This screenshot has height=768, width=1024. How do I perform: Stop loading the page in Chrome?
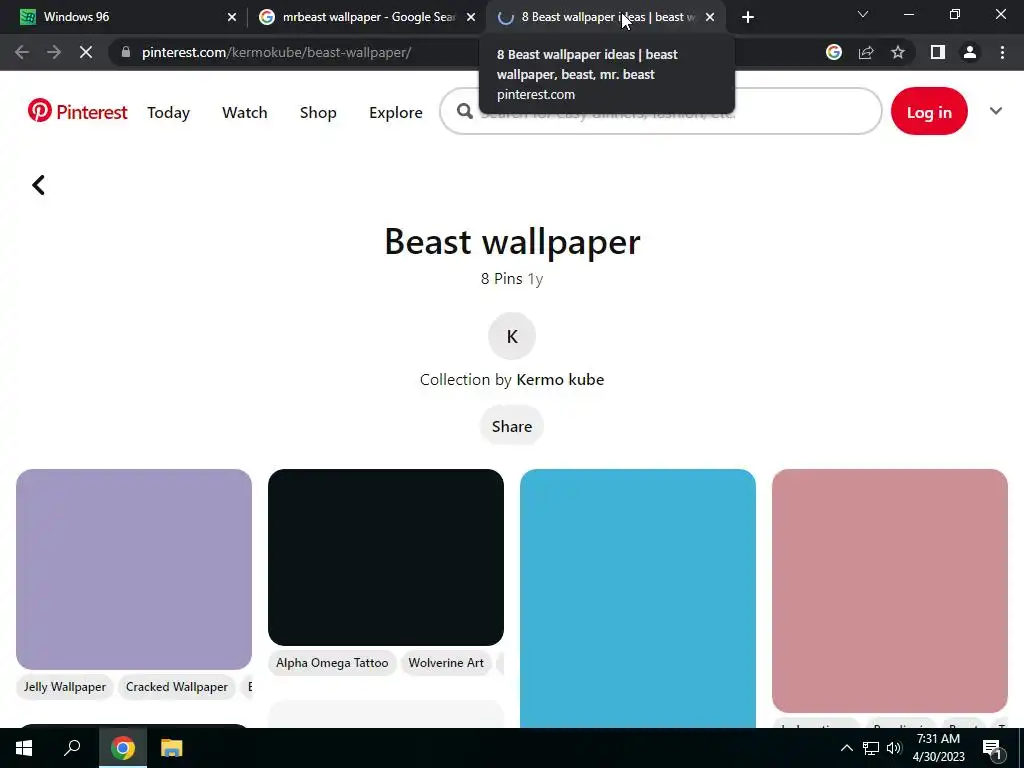tap(86, 52)
